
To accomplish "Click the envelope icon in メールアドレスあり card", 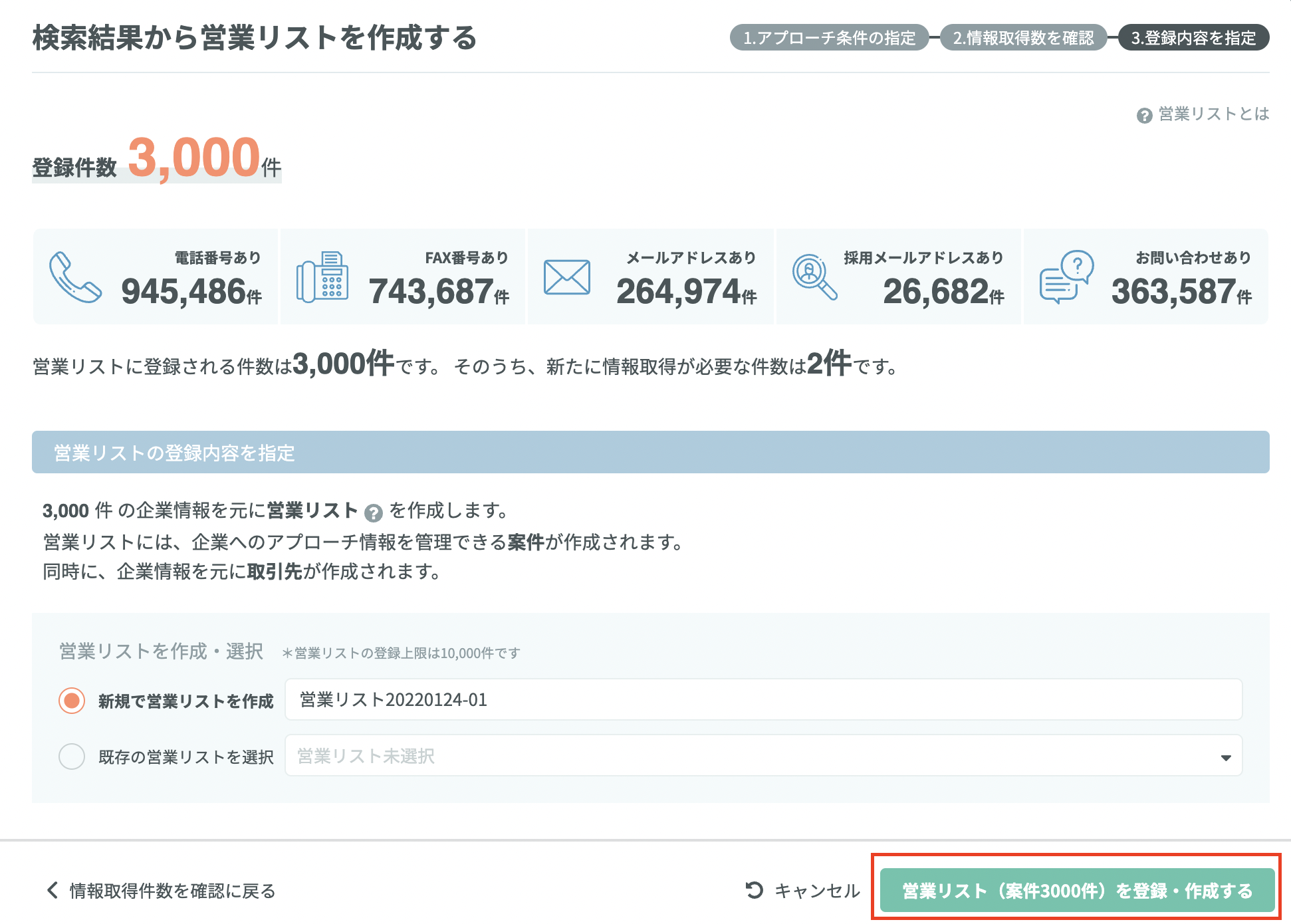I will pos(566,277).
